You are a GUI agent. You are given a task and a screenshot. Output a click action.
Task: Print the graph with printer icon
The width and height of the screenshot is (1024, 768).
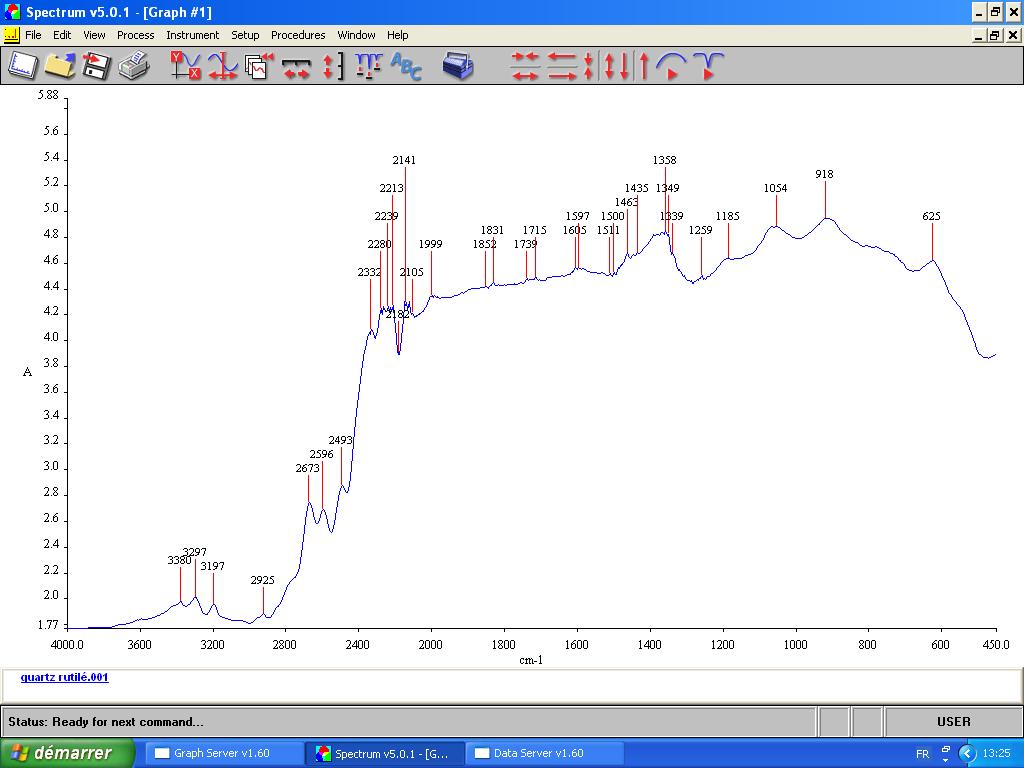coord(133,66)
